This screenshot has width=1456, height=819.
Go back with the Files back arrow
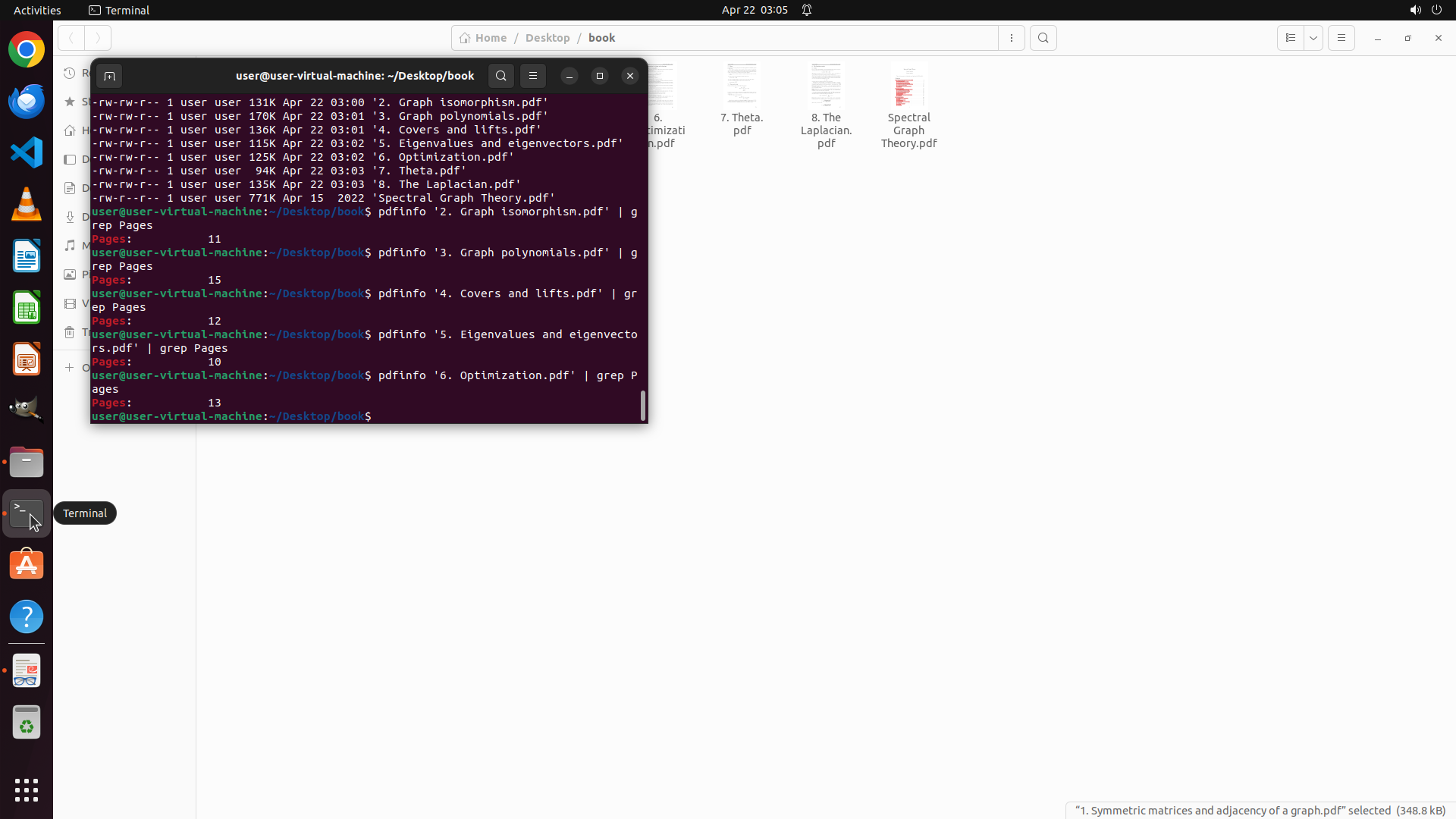point(71,38)
